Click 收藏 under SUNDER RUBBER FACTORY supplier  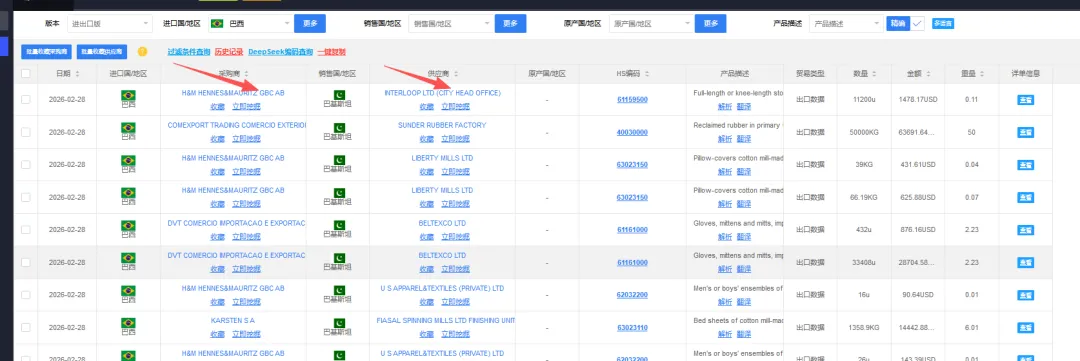tap(426, 138)
